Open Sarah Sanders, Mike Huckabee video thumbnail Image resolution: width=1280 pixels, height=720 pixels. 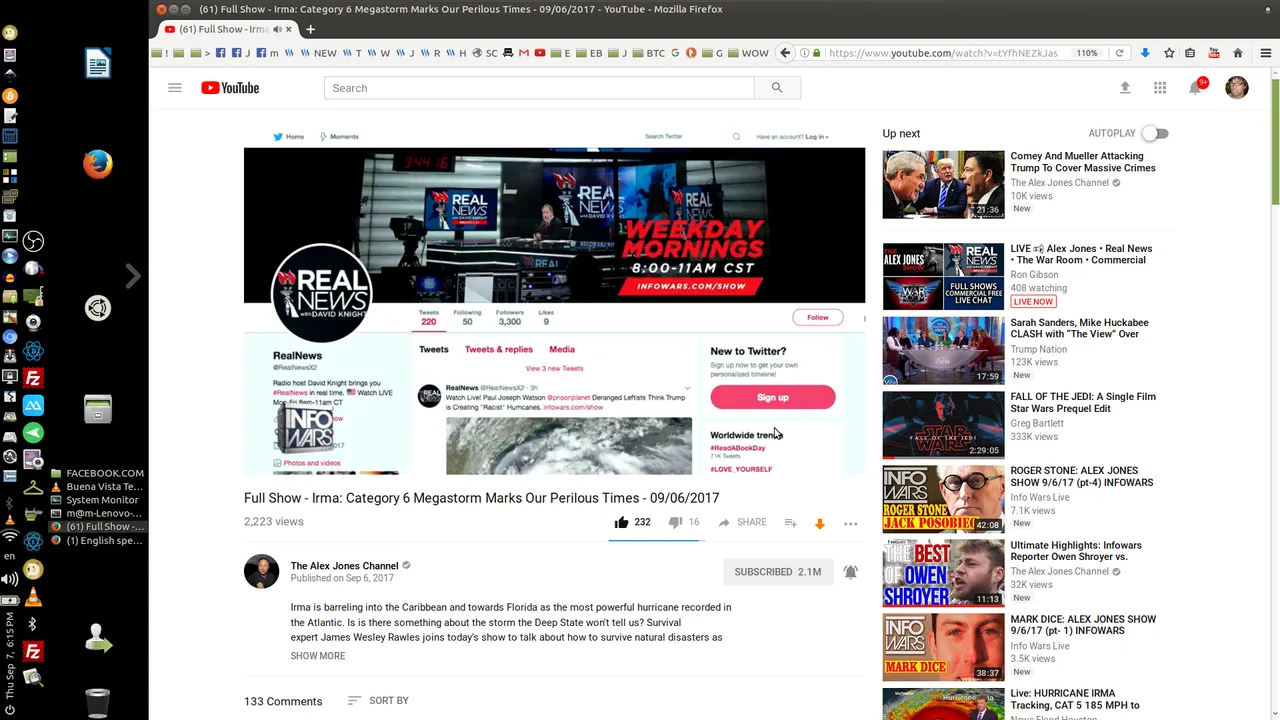tap(943, 351)
